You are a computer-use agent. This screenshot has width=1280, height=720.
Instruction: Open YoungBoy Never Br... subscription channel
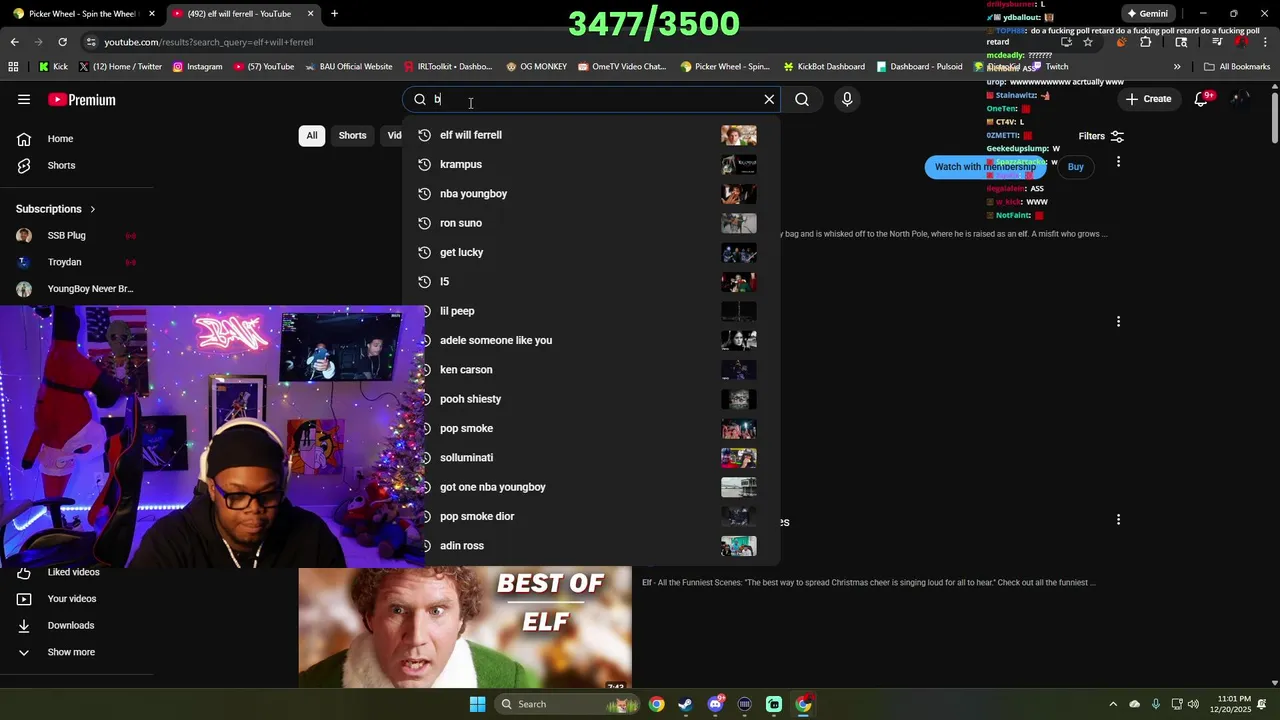click(90, 289)
